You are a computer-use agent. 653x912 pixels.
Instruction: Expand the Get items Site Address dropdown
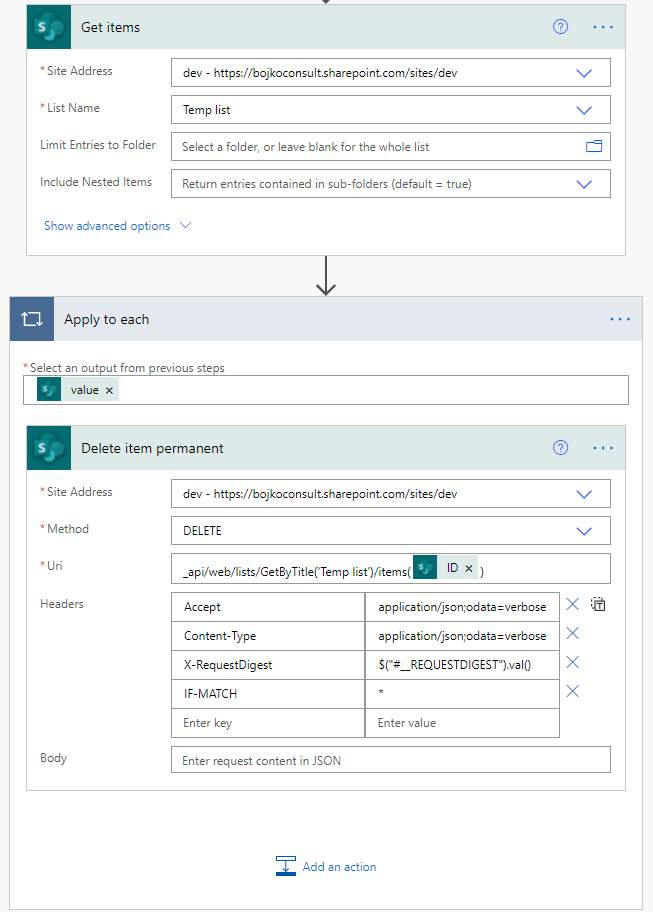[x=584, y=73]
